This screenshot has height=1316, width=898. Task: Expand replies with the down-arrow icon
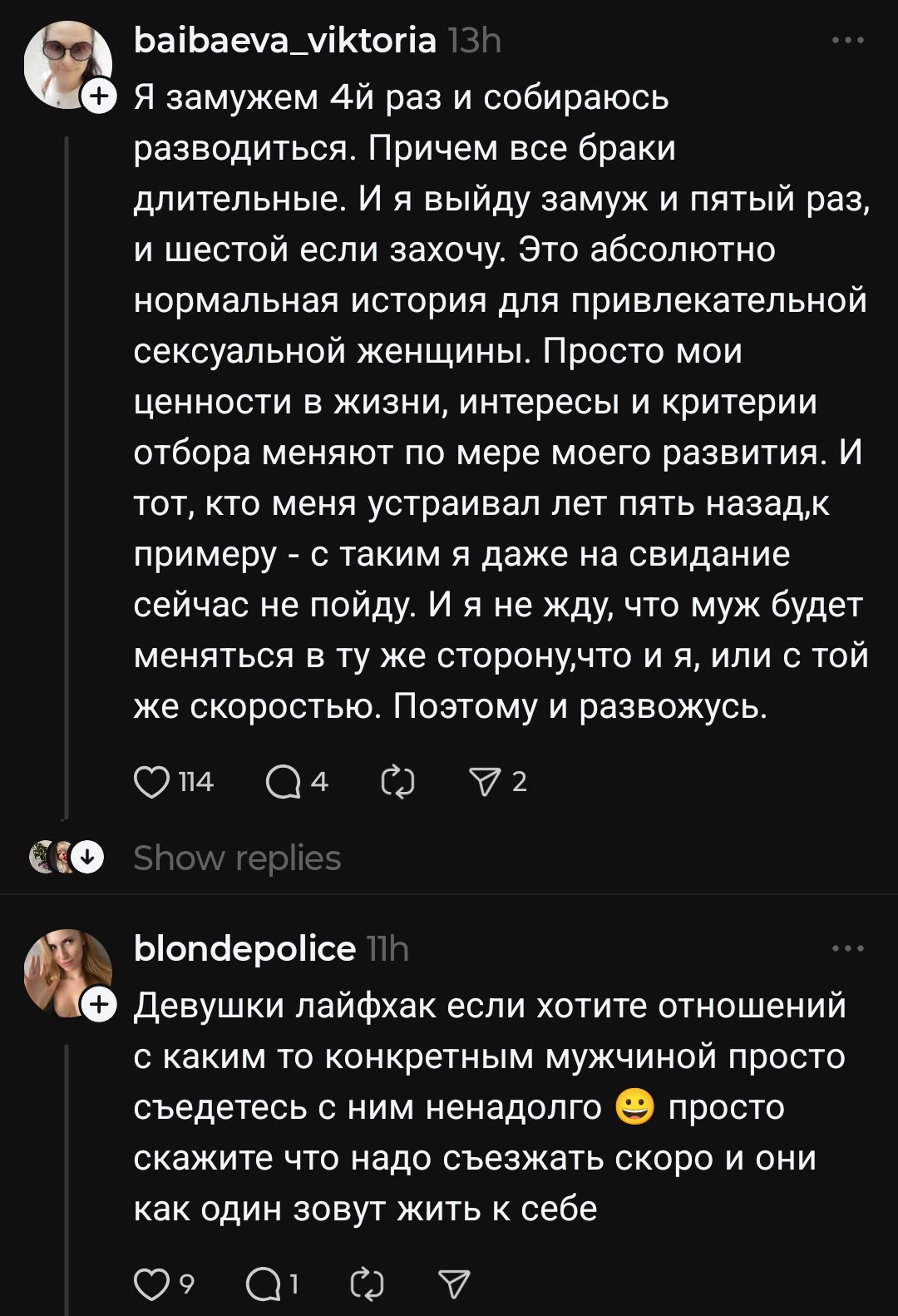click(x=86, y=857)
